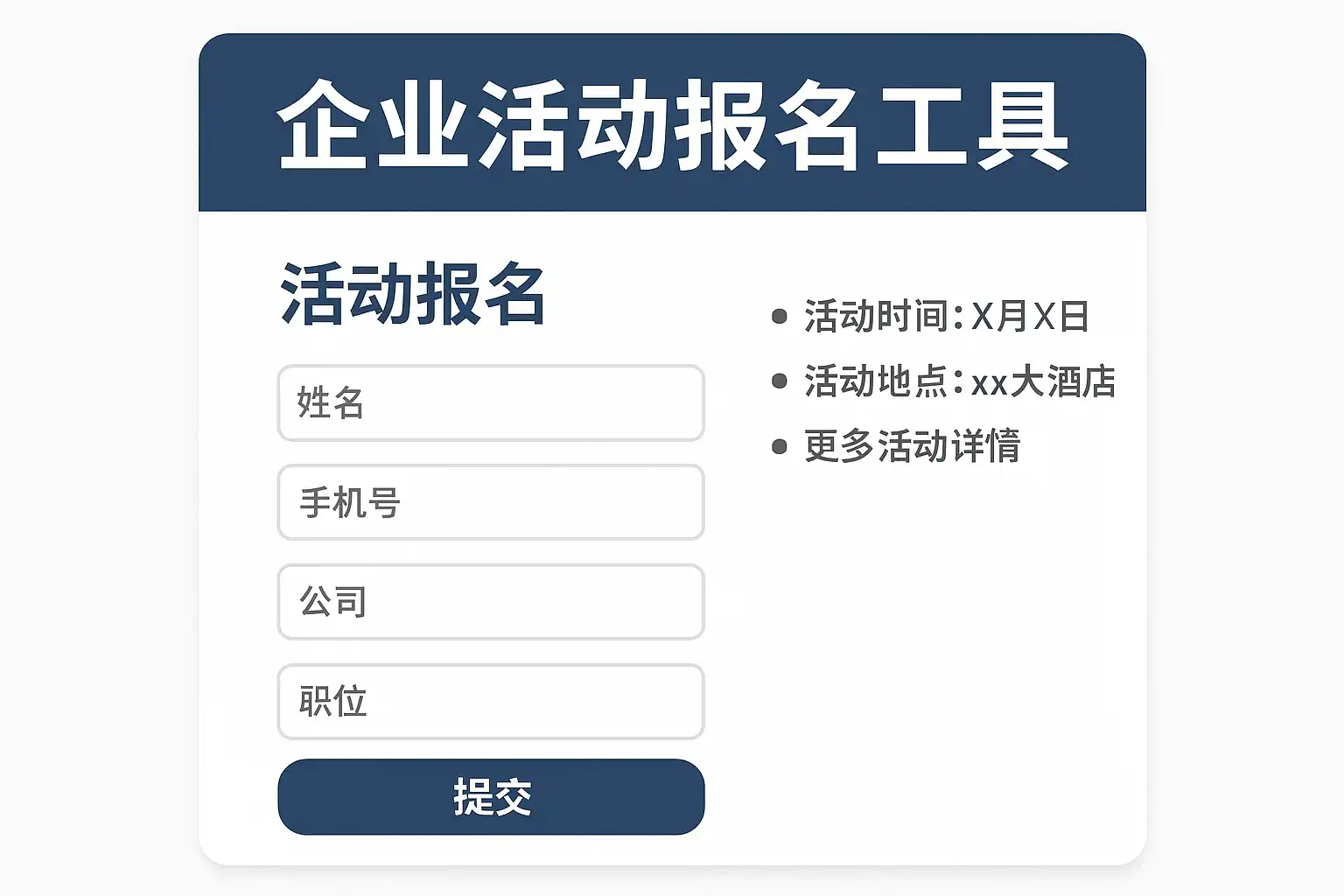Click the bullet dot before 更多活动详情
1344x896 pixels.
(780, 447)
